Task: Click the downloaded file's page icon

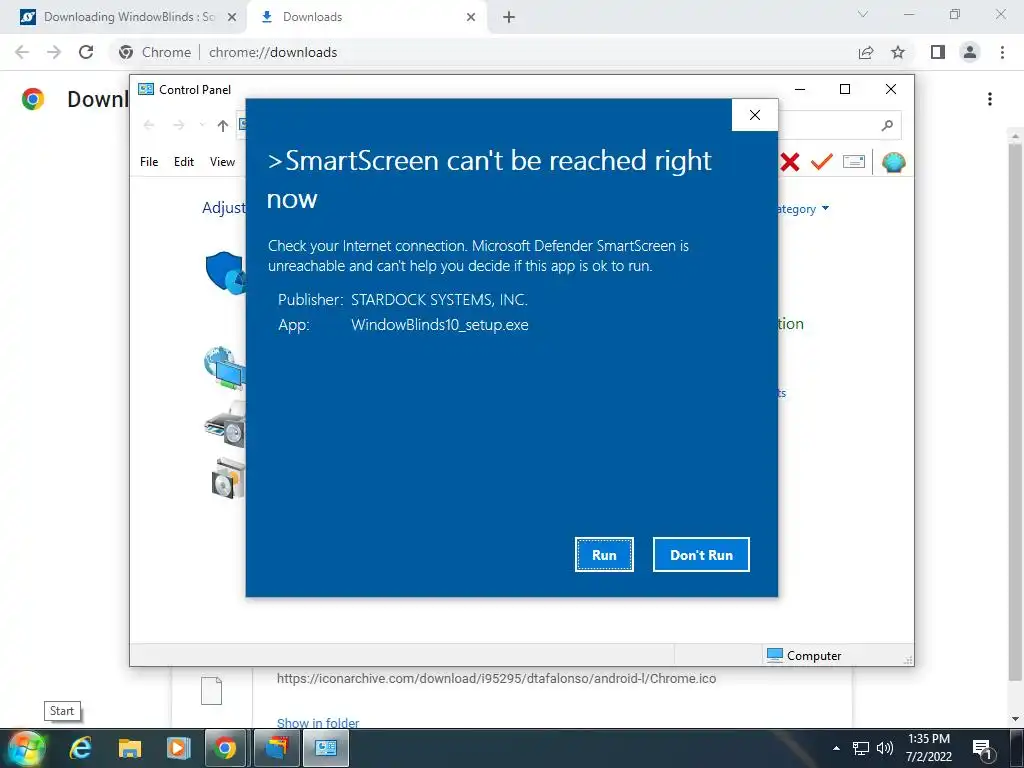Action: tap(211, 690)
